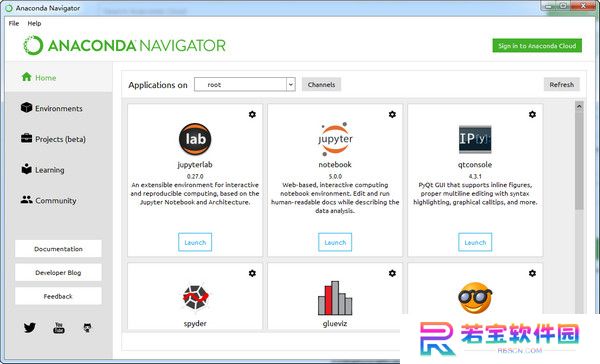
Task: Open glueviz card gear options
Action: tap(392, 273)
